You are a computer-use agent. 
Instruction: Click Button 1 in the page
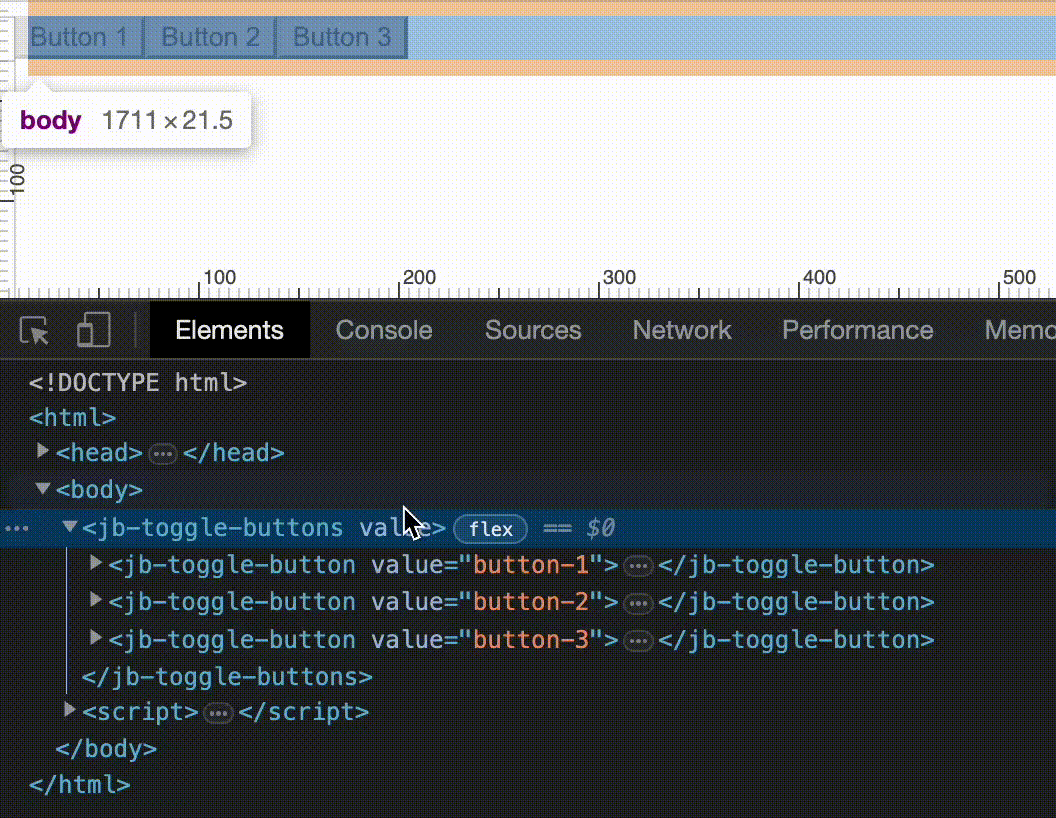click(x=80, y=36)
